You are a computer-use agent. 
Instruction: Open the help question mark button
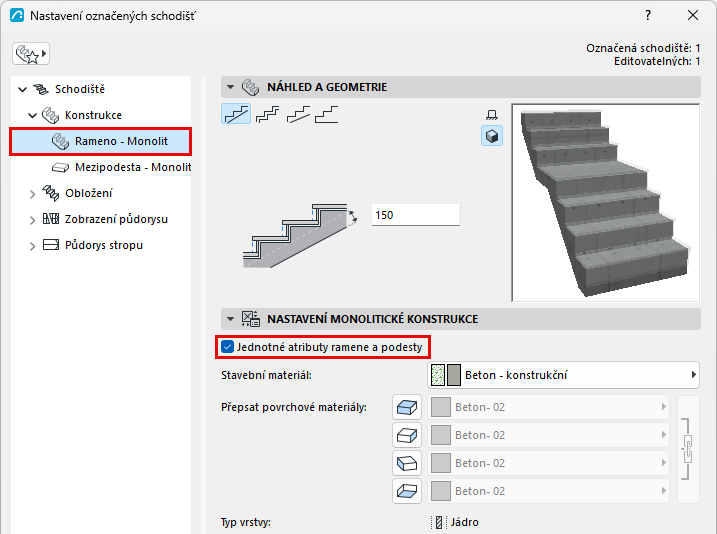point(648,16)
